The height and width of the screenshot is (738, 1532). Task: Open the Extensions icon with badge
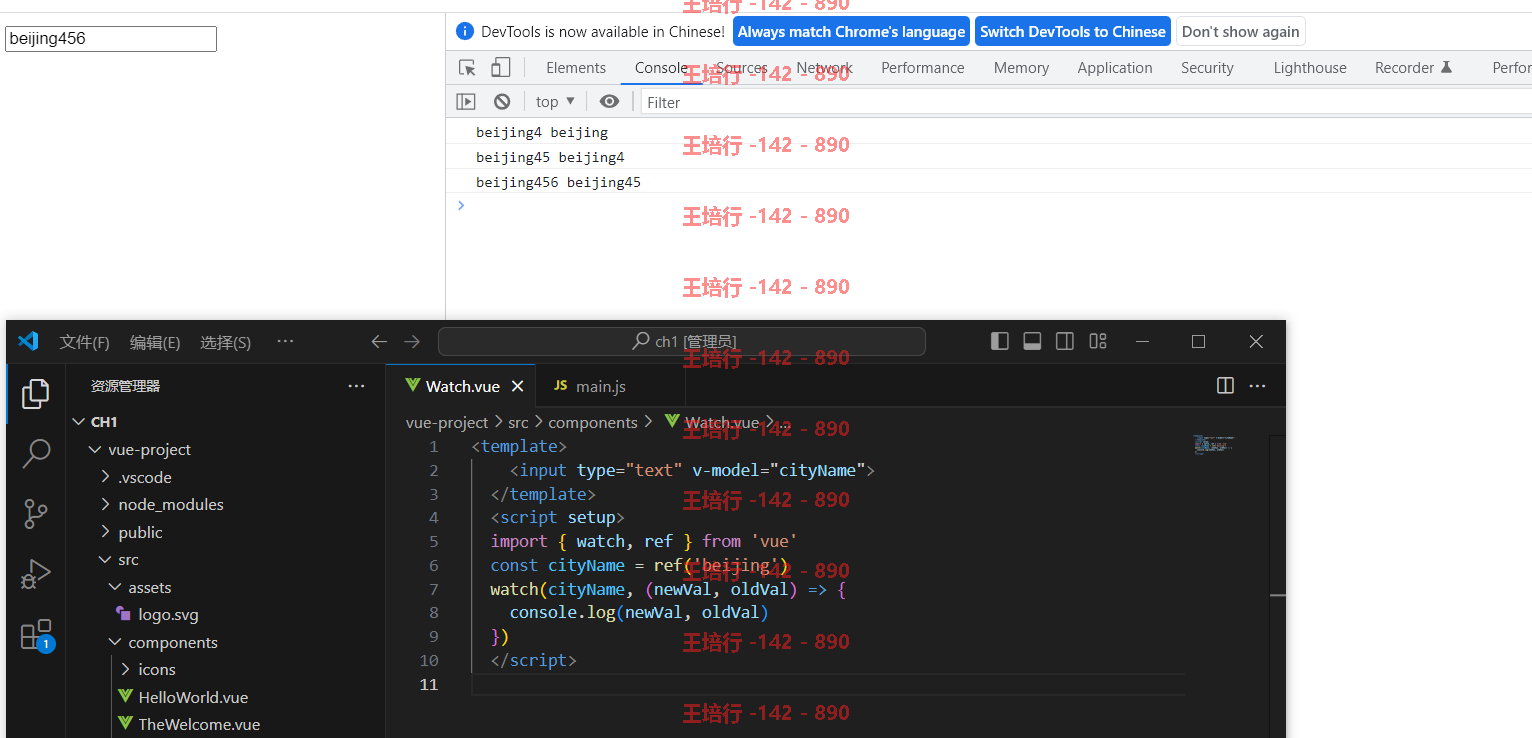36,635
